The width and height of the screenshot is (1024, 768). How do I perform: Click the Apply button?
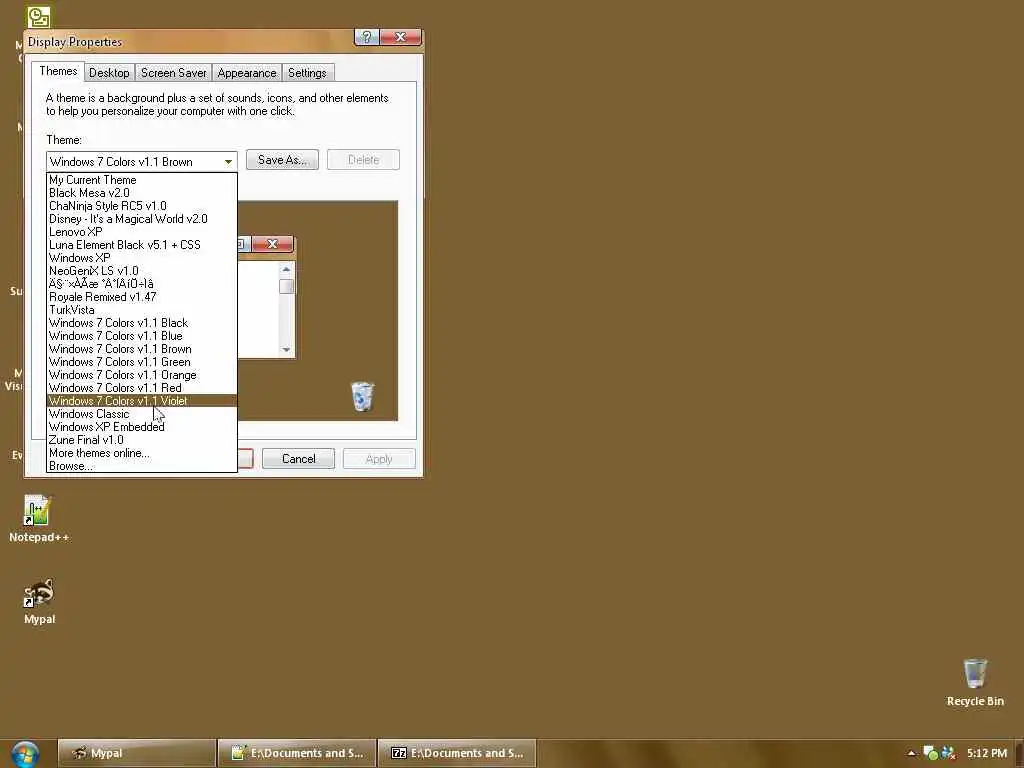coord(379,458)
